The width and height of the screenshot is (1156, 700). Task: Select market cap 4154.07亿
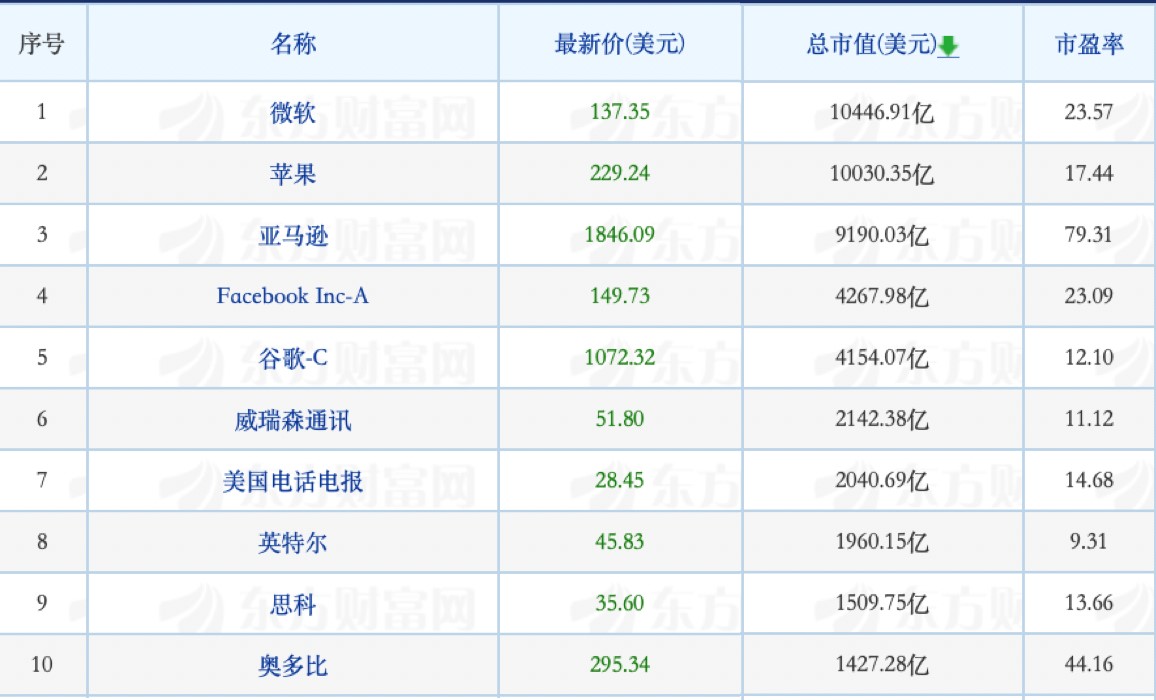tap(882, 358)
